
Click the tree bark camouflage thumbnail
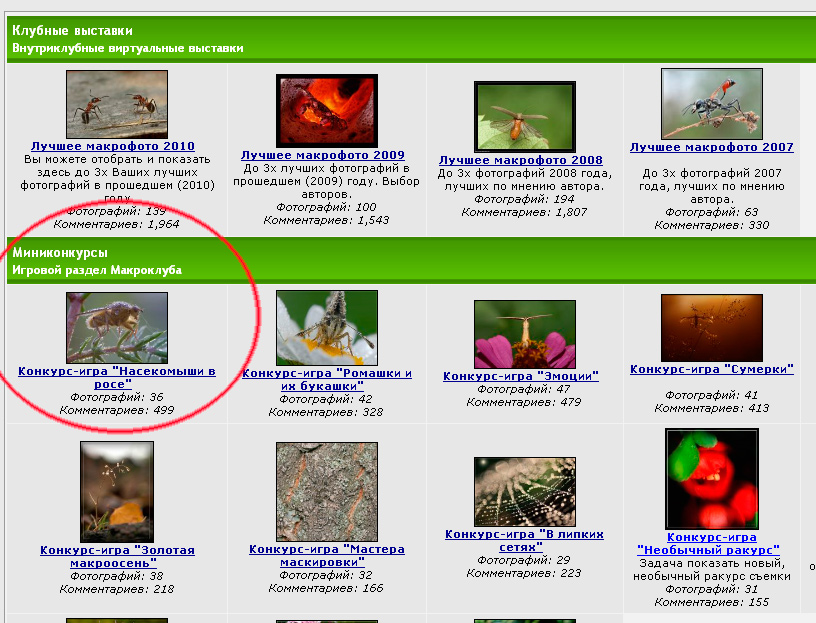[326, 492]
